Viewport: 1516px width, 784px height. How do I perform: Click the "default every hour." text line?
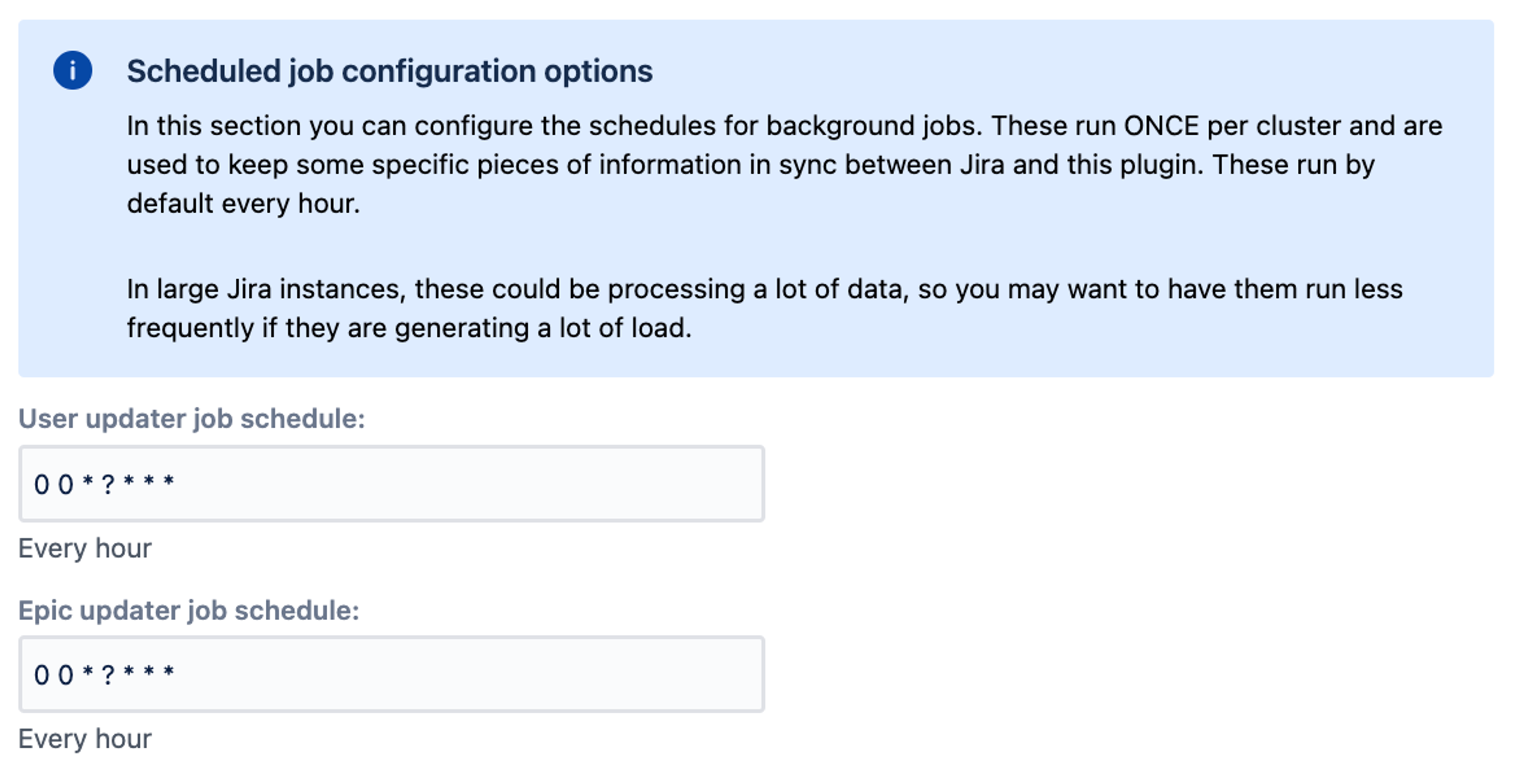pyautogui.click(x=243, y=204)
